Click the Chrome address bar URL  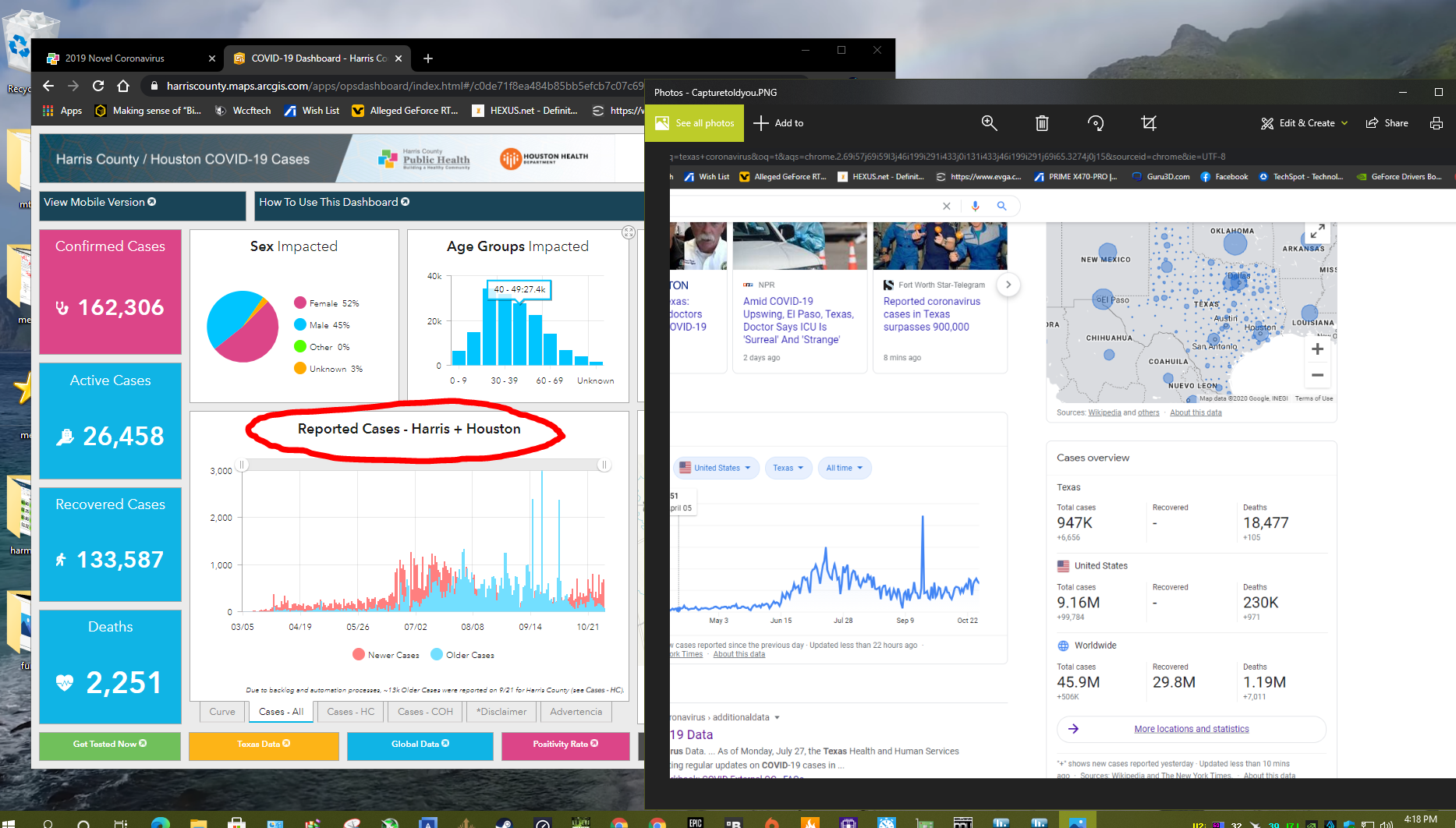coord(405,86)
